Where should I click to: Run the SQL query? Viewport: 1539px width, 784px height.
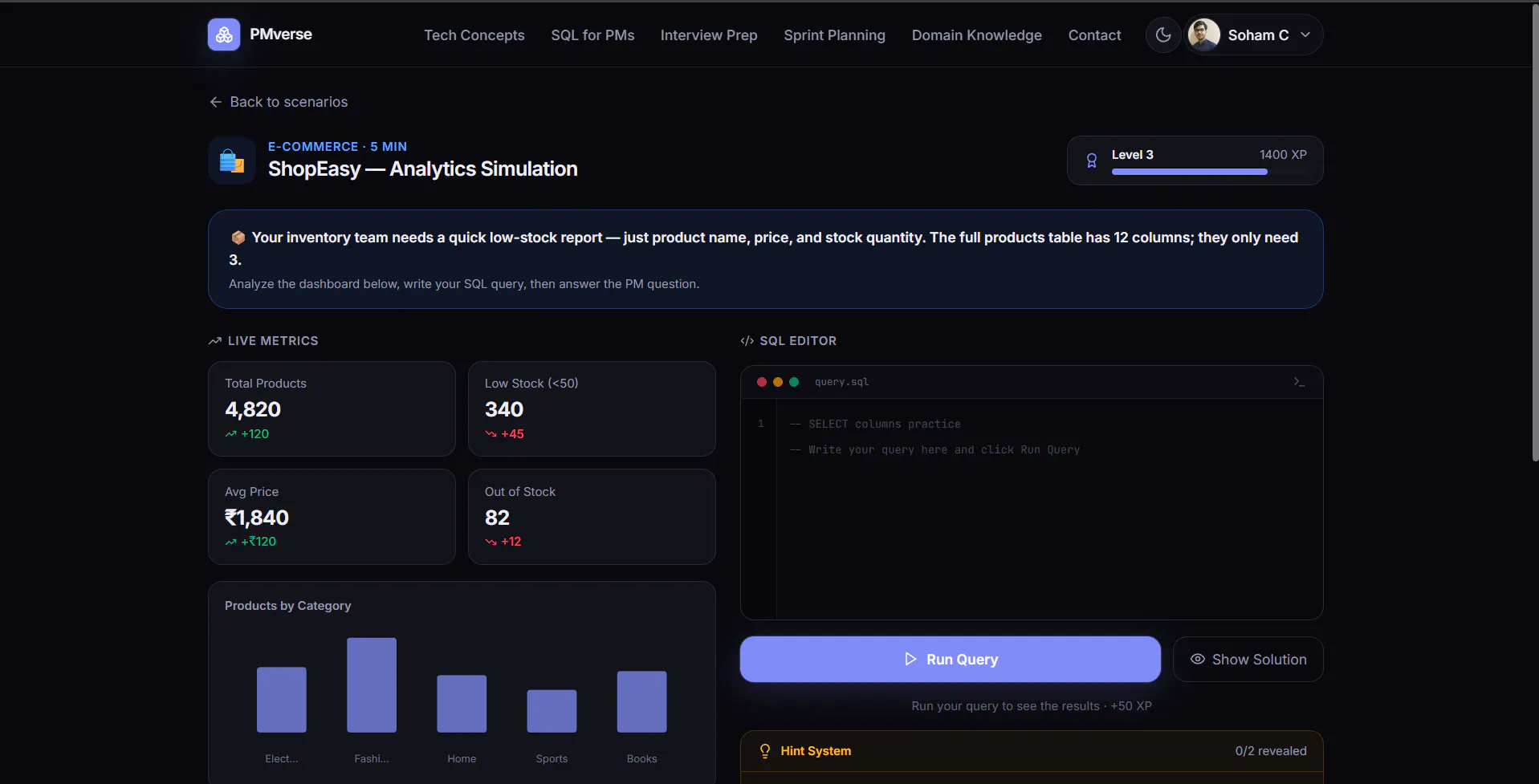[x=951, y=660]
